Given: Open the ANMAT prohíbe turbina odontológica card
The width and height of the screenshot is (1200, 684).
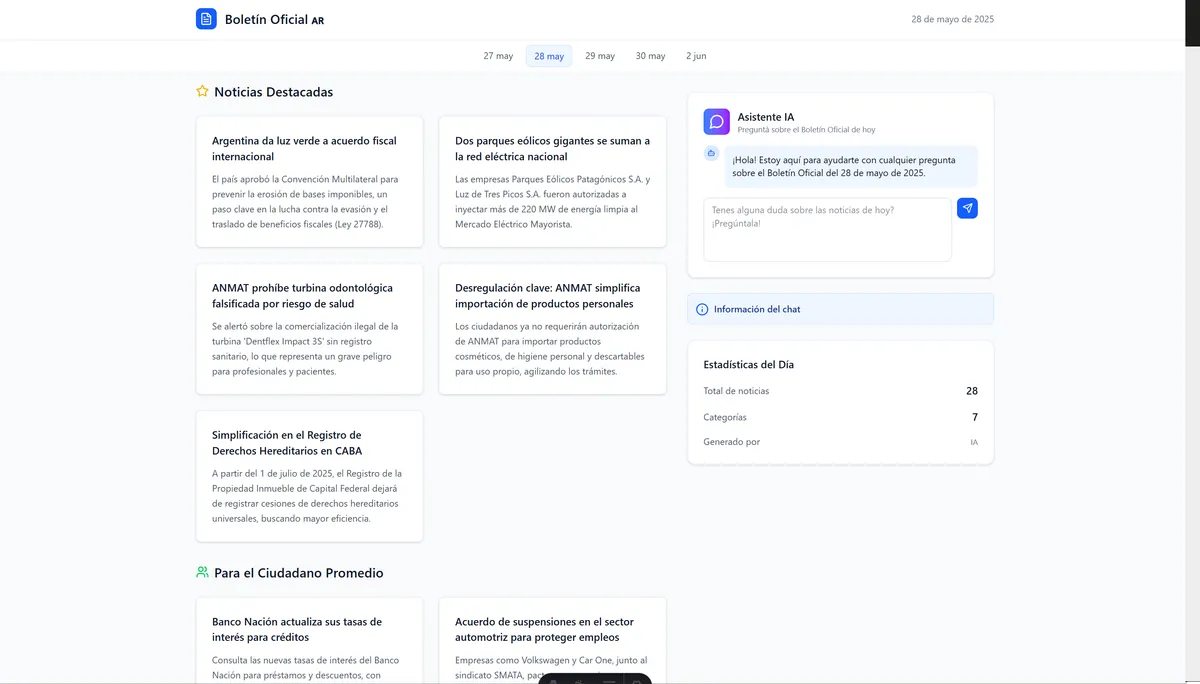Looking at the screenshot, I should pyautogui.click(x=309, y=329).
